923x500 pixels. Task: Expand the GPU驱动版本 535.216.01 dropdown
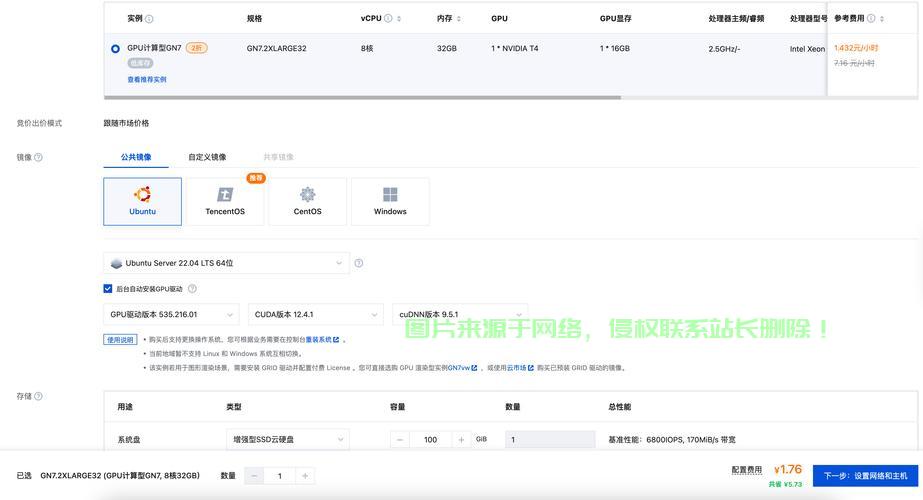coord(171,314)
